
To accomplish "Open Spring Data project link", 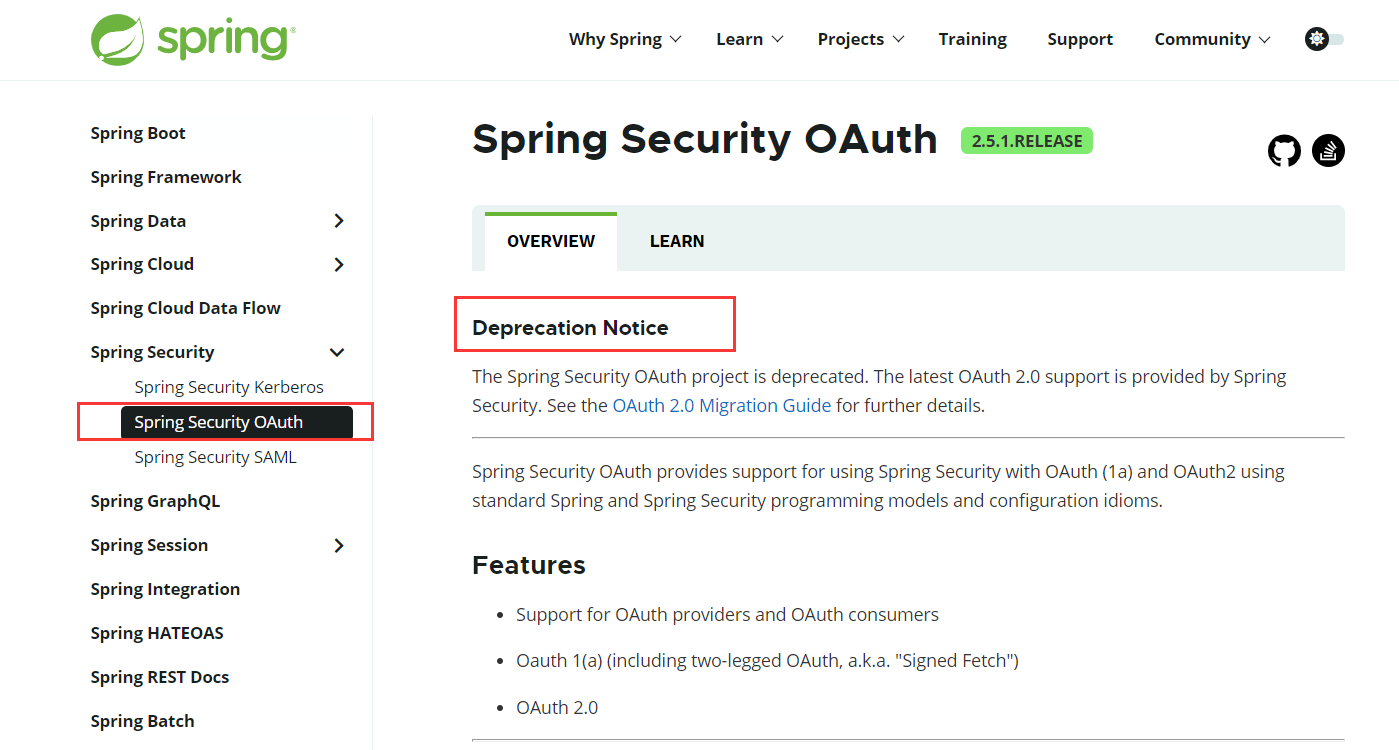I will (138, 221).
